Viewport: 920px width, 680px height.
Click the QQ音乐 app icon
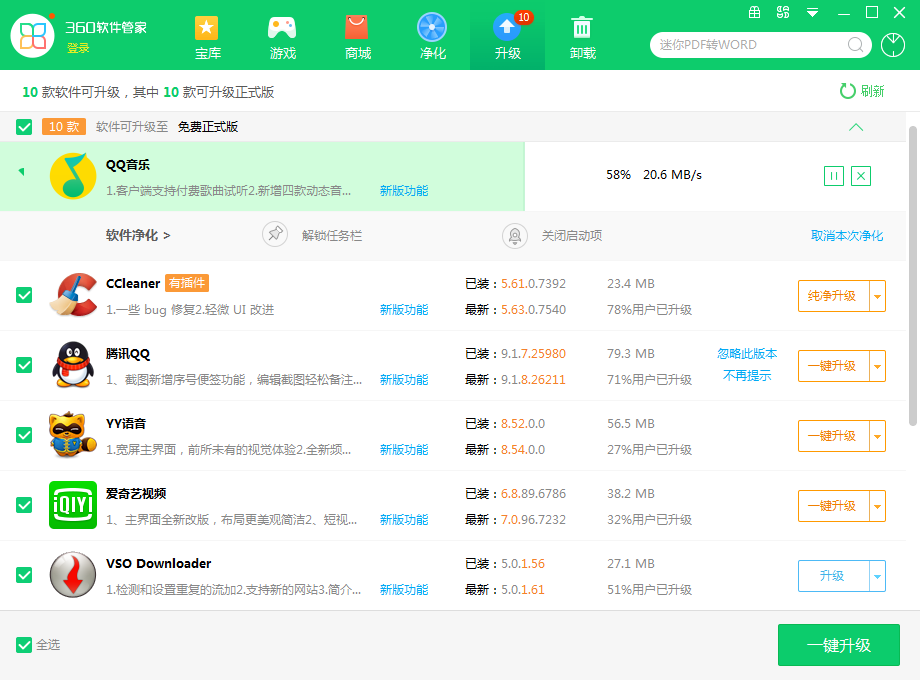[x=73, y=176]
